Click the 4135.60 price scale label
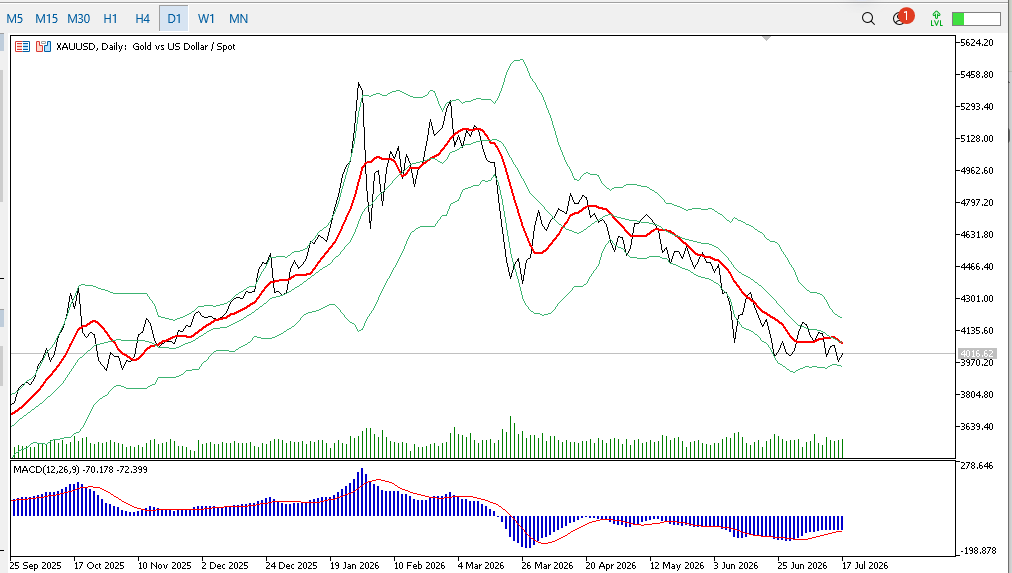 [x=977, y=330]
